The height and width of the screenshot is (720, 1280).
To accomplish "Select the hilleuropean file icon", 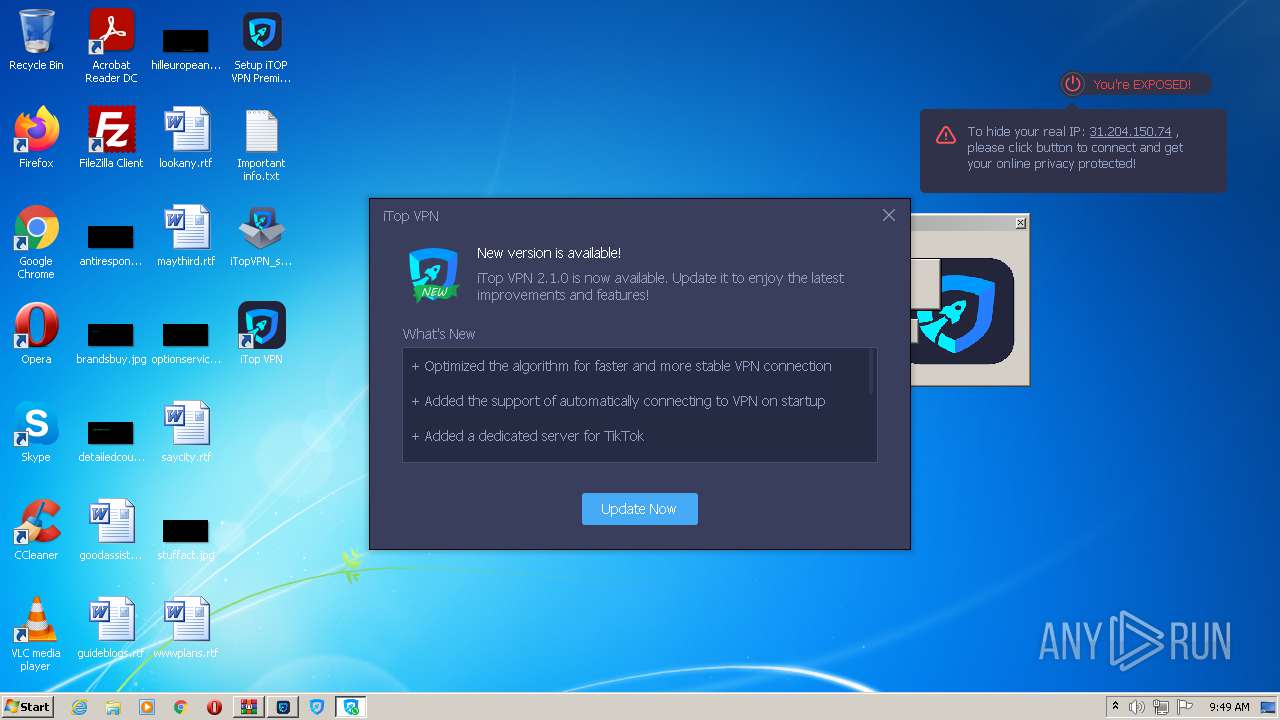I will [x=186, y=48].
